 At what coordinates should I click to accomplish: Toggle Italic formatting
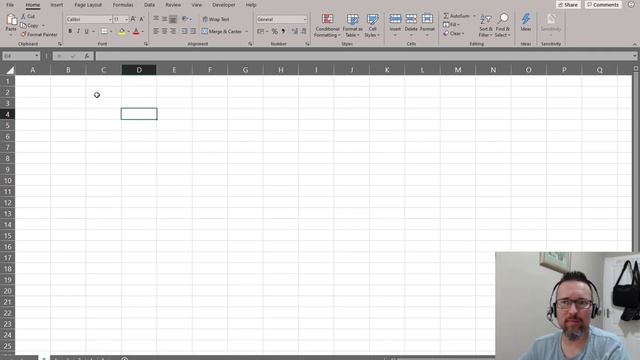(78, 31)
